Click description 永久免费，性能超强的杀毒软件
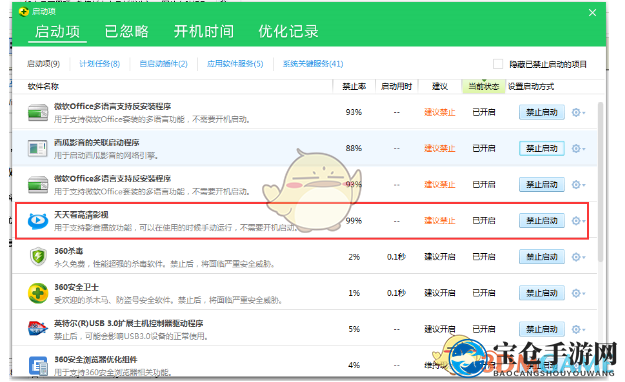 164,264
